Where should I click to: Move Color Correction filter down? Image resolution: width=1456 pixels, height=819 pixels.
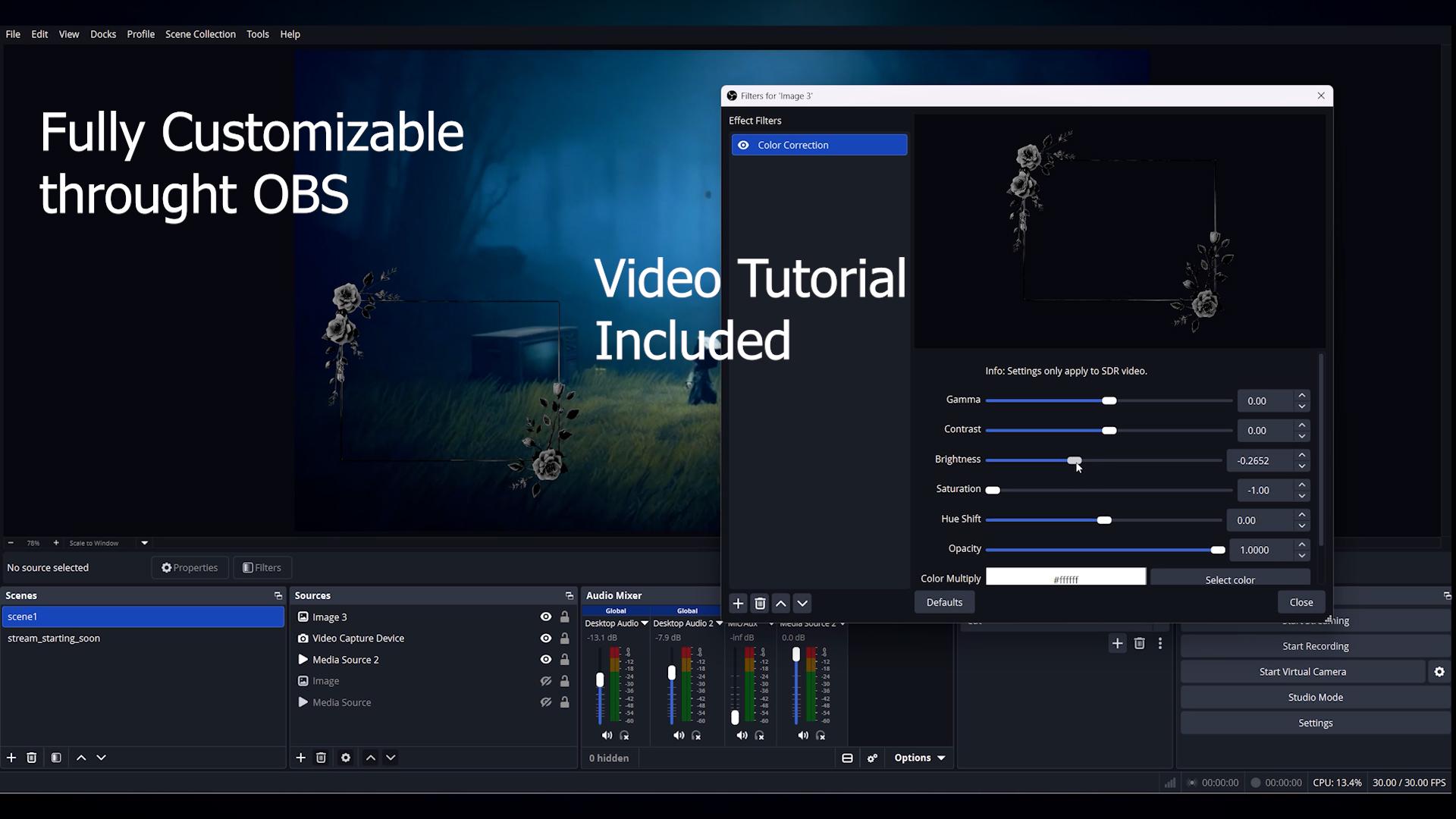(802, 604)
